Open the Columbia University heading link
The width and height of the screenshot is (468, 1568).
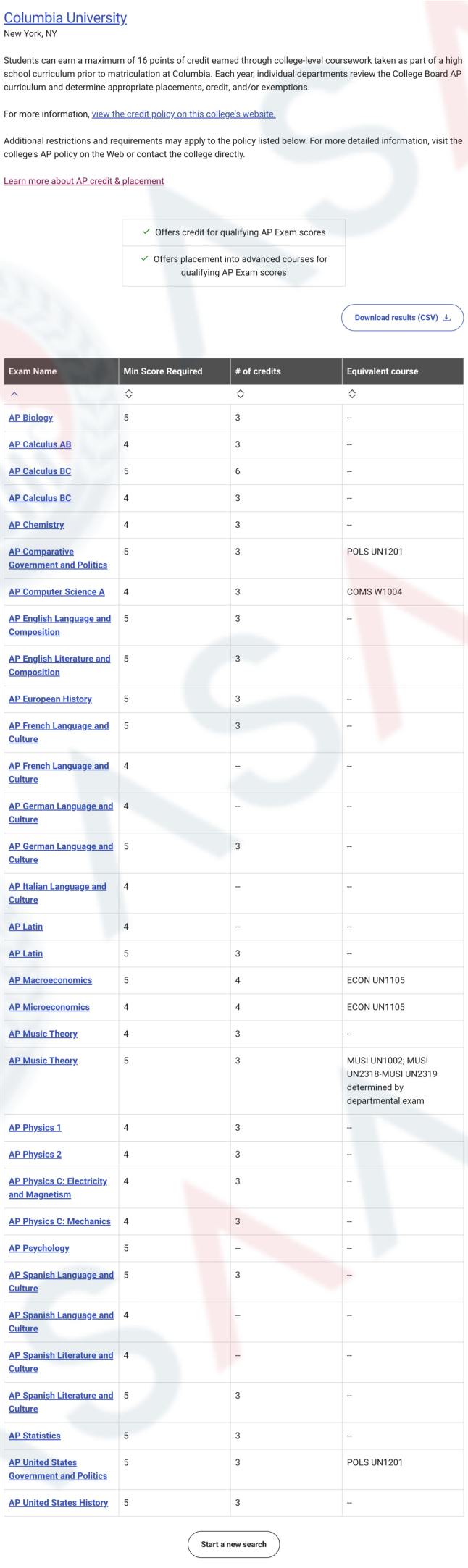pos(65,18)
